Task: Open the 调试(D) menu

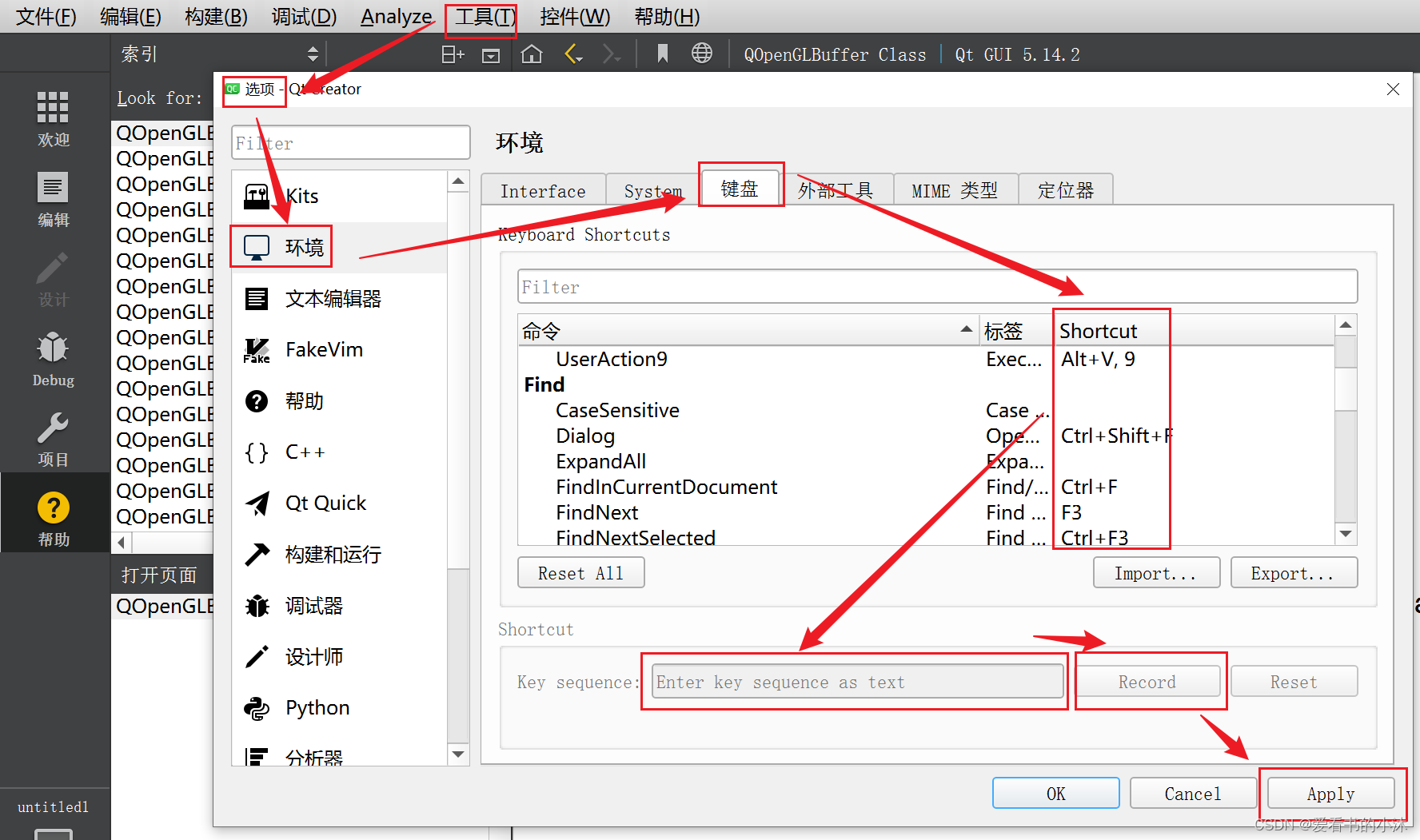Action: (x=304, y=16)
